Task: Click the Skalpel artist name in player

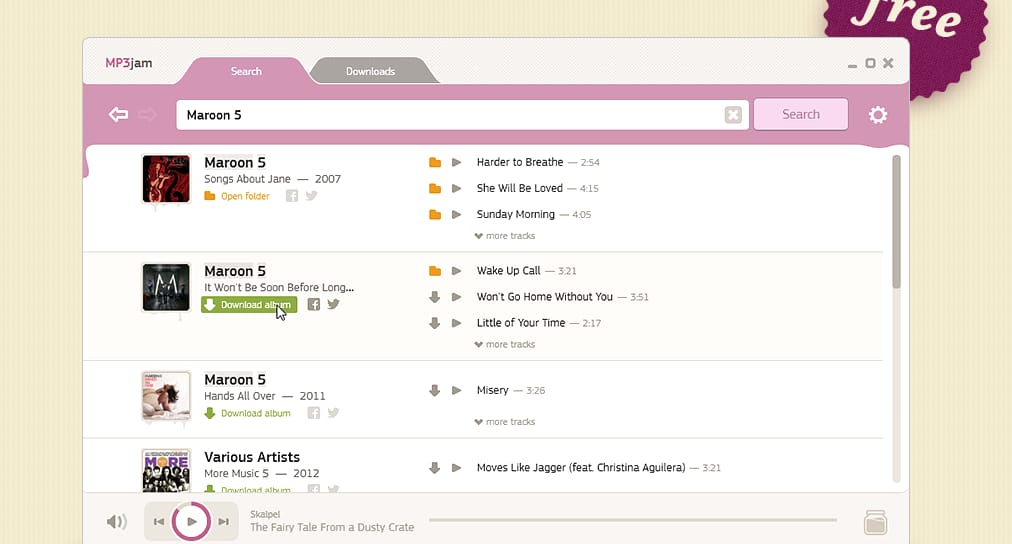Action: pos(265,514)
